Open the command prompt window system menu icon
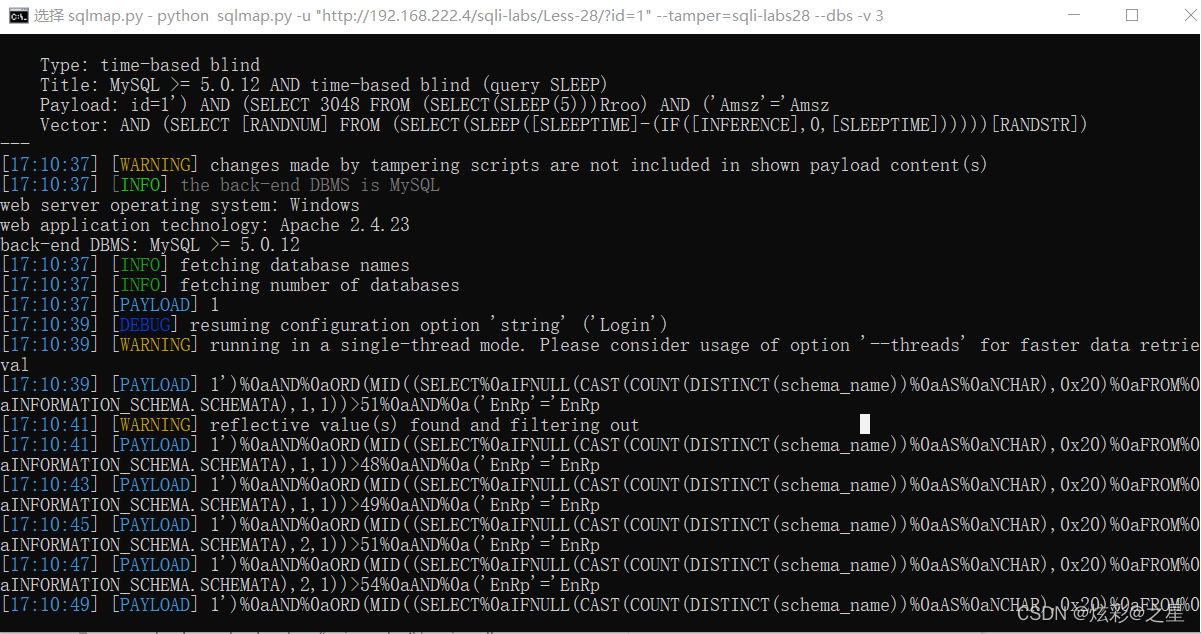 tap(17, 15)
